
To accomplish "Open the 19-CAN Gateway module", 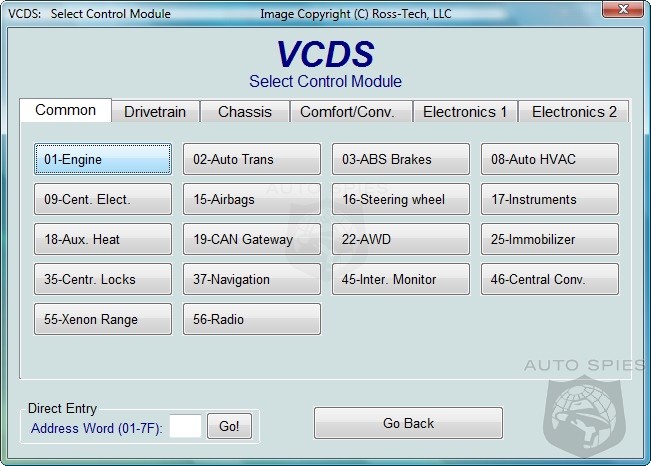I will 251,239.
